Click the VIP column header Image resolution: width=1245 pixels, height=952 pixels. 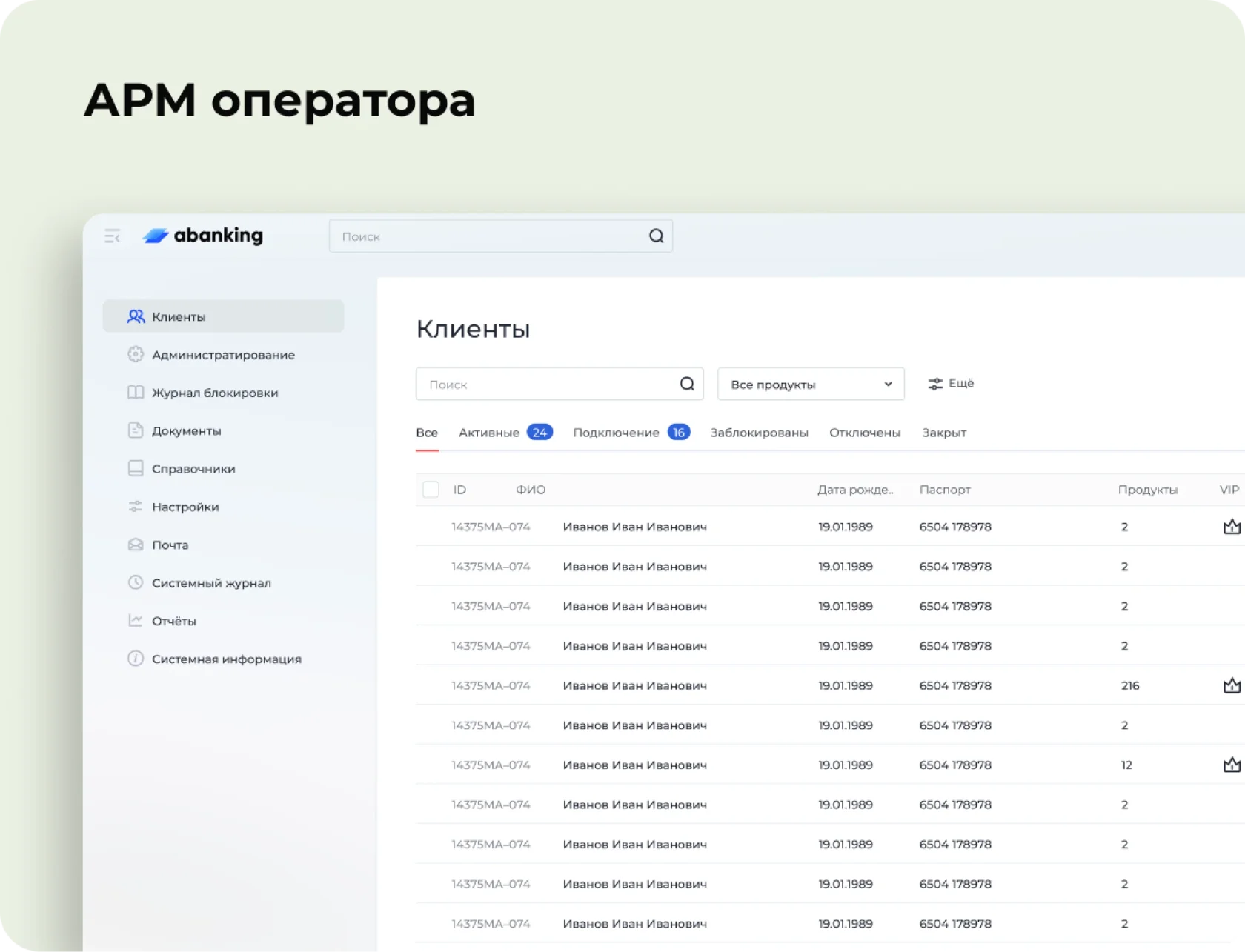coord(1229,490)
